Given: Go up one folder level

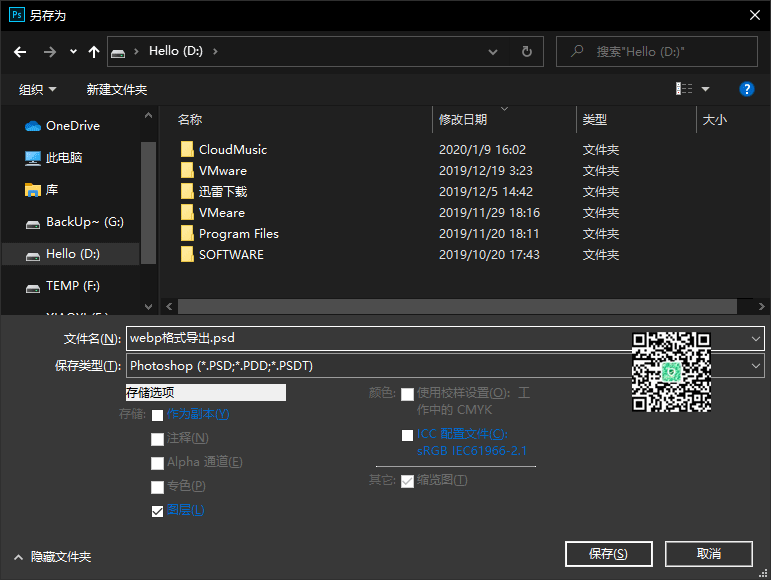Looking at the screenshot, I should (94, 51).
